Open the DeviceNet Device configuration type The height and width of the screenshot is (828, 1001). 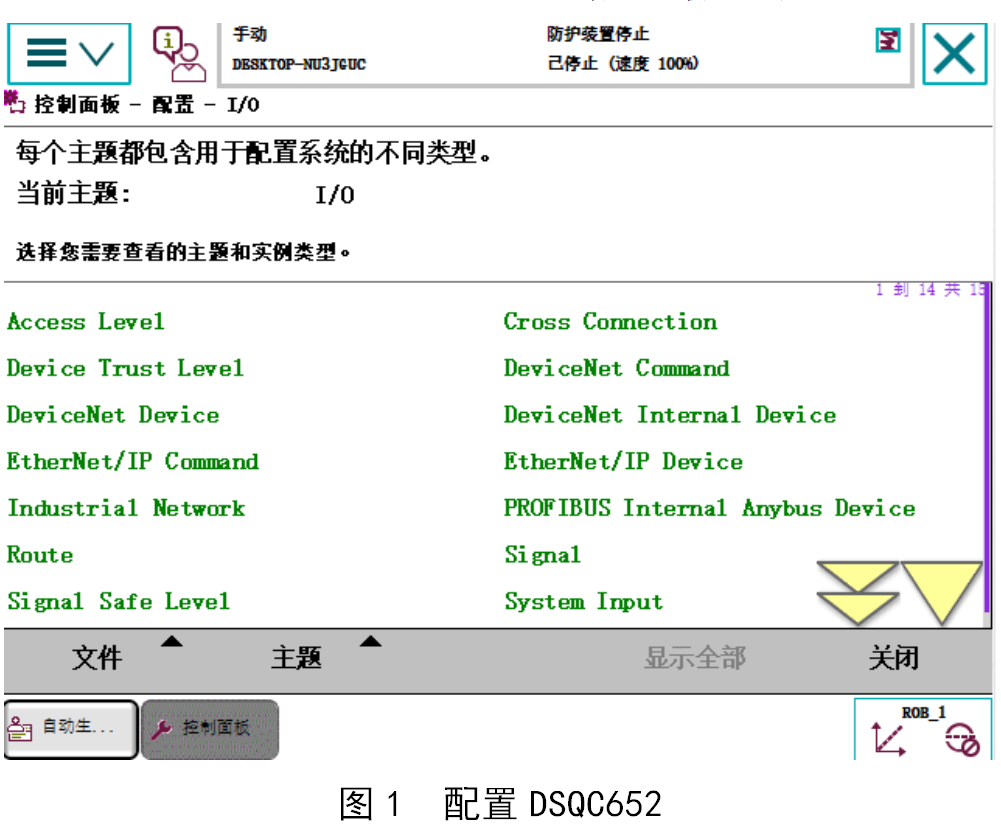coord(112,415)
